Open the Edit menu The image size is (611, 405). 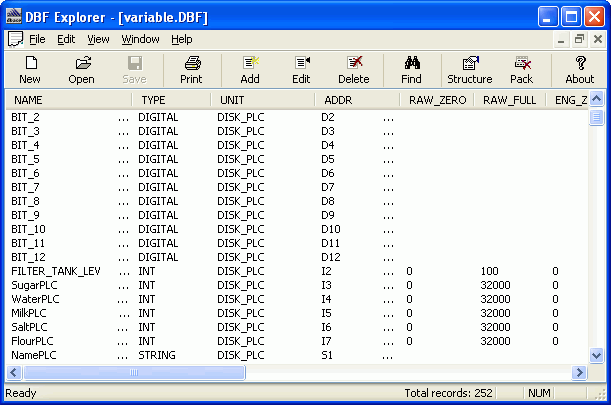(66, 39)
